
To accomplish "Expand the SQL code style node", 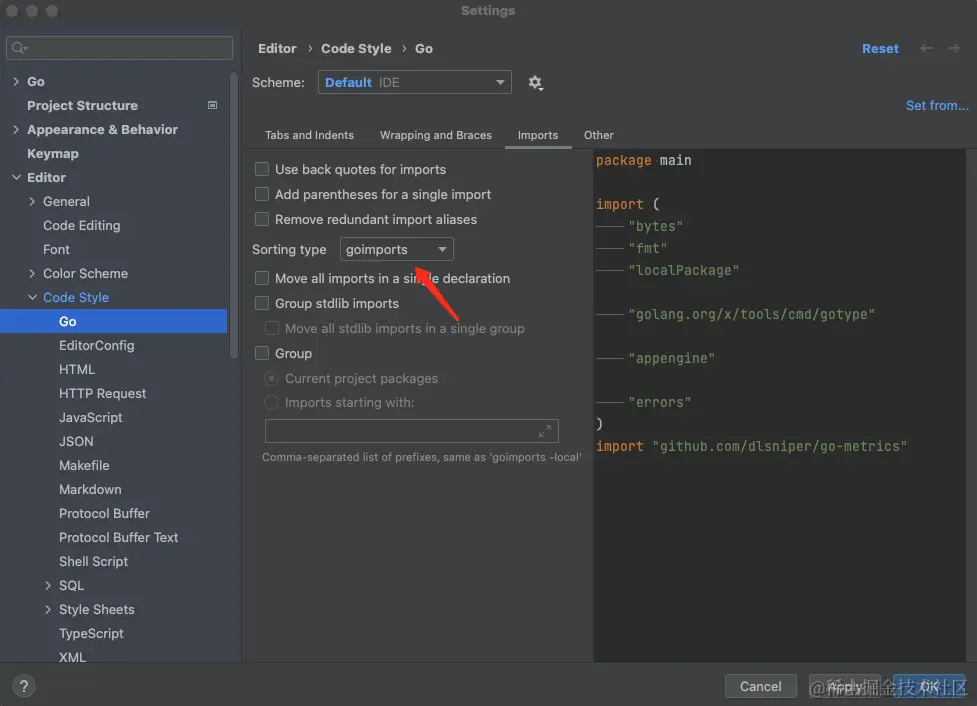I will tap(49, 585).
